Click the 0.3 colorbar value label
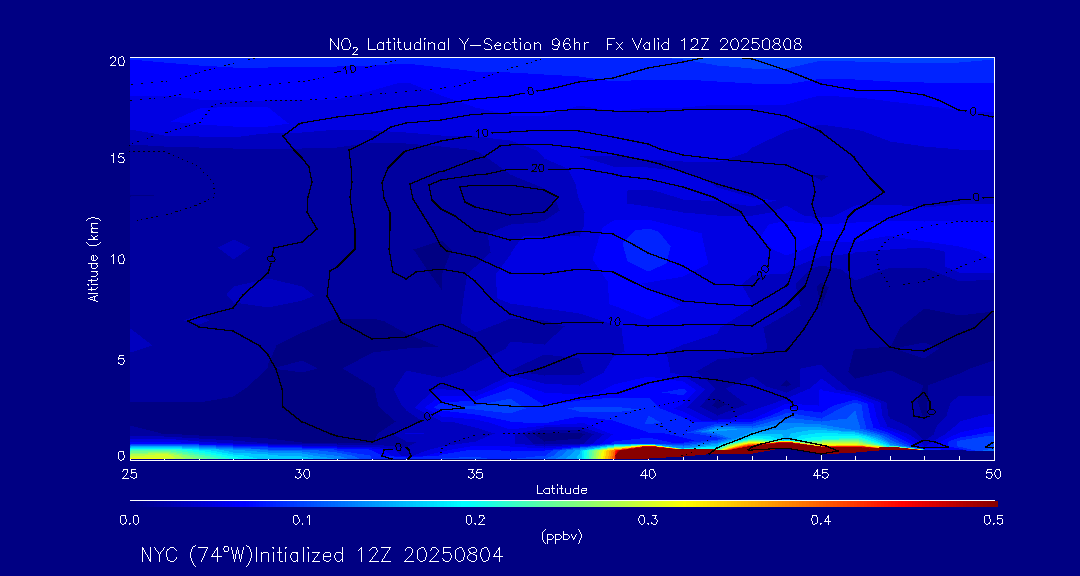Image resolution: width=1080 pixels, height=576 pixels. point(648,520)
